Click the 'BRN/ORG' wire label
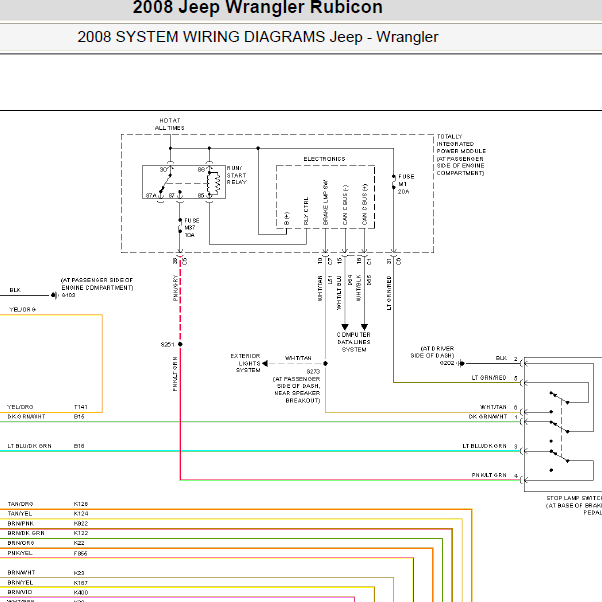 pos(21,543)
